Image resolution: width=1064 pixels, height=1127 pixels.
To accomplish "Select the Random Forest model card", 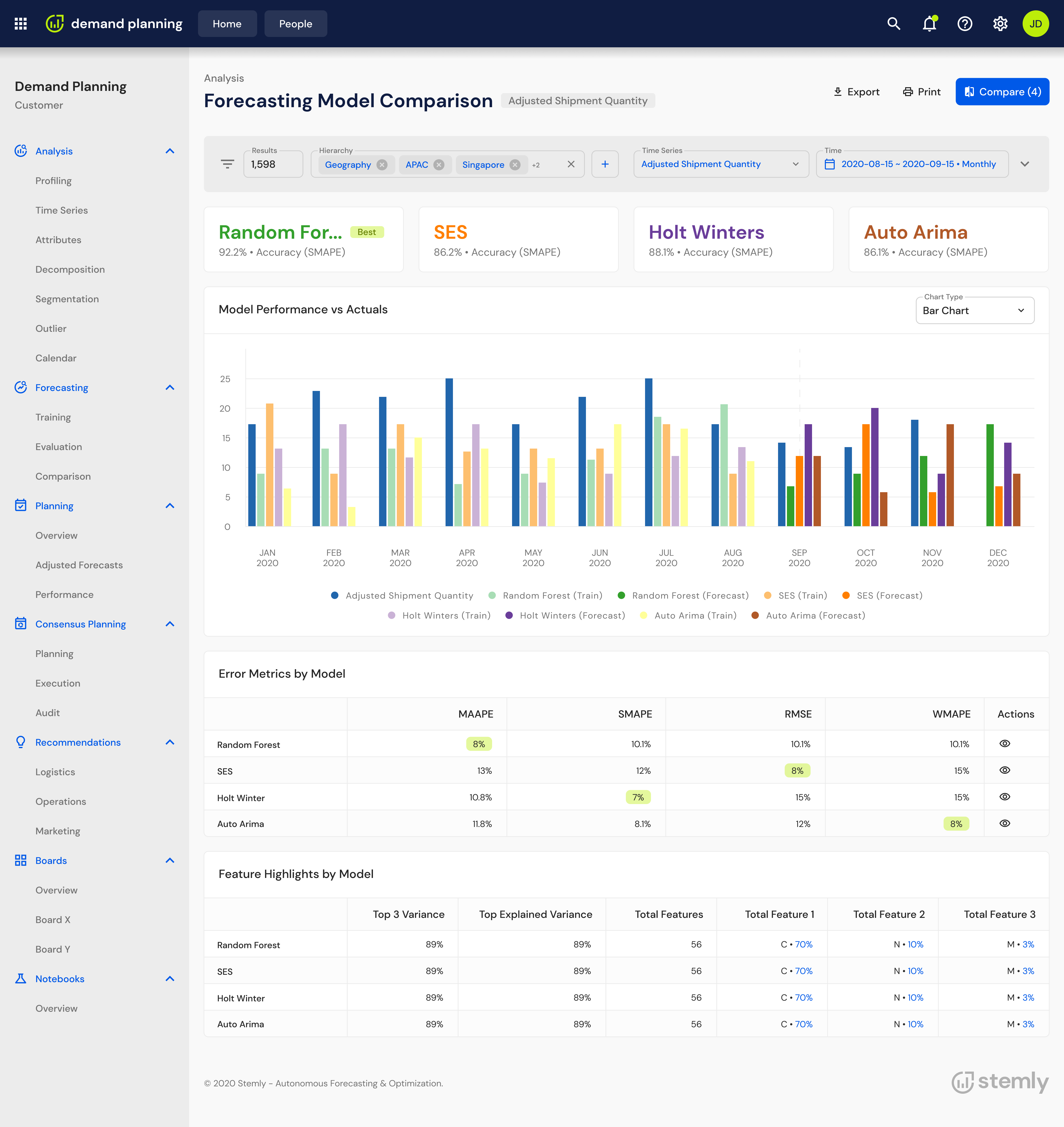I will coord(303,240).
